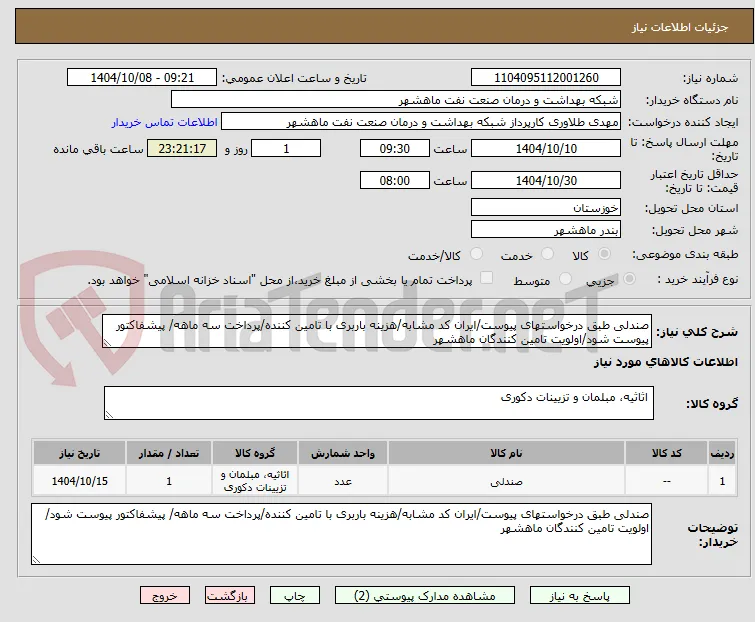
Task: Select the کالا radio button
Action: point(604,254)
